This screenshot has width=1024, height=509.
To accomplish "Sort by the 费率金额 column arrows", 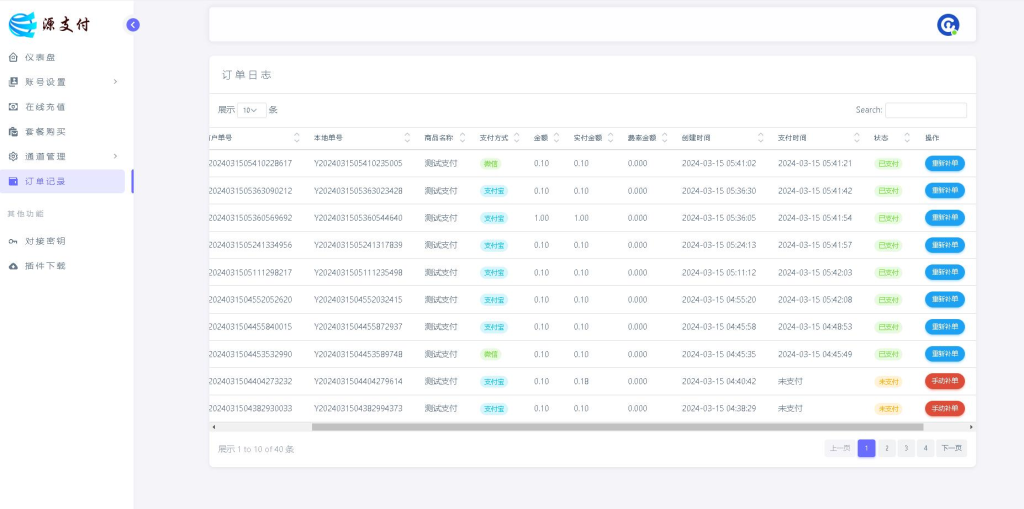I will pos(665,138).
